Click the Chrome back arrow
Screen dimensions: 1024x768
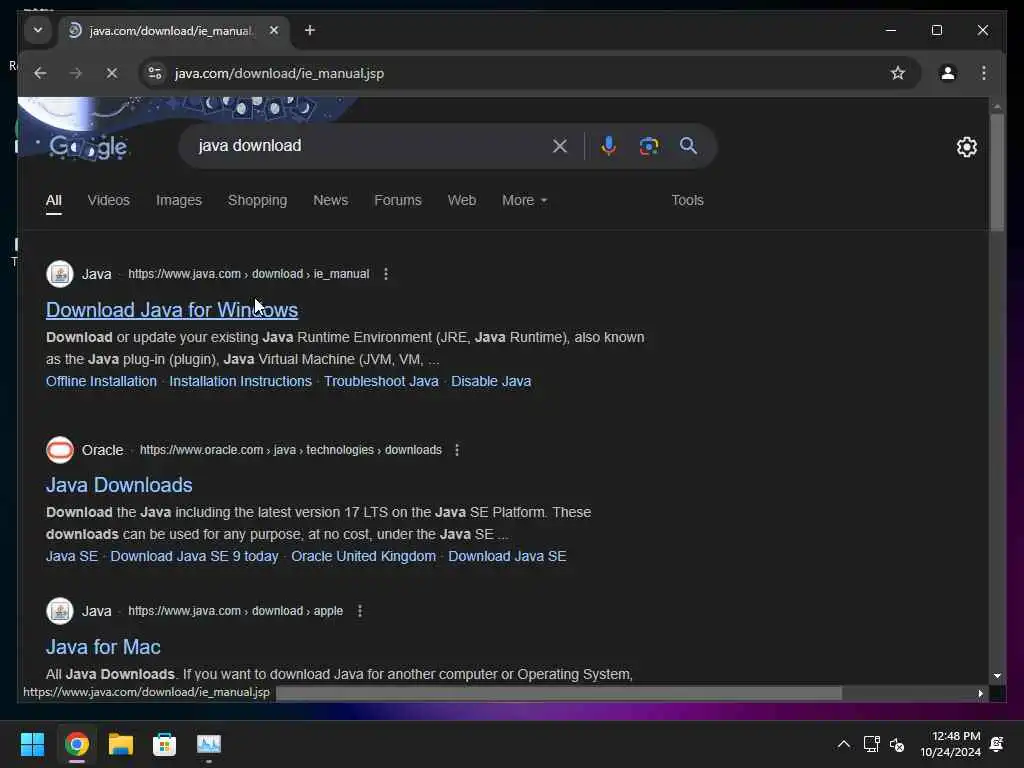[40, 73]
